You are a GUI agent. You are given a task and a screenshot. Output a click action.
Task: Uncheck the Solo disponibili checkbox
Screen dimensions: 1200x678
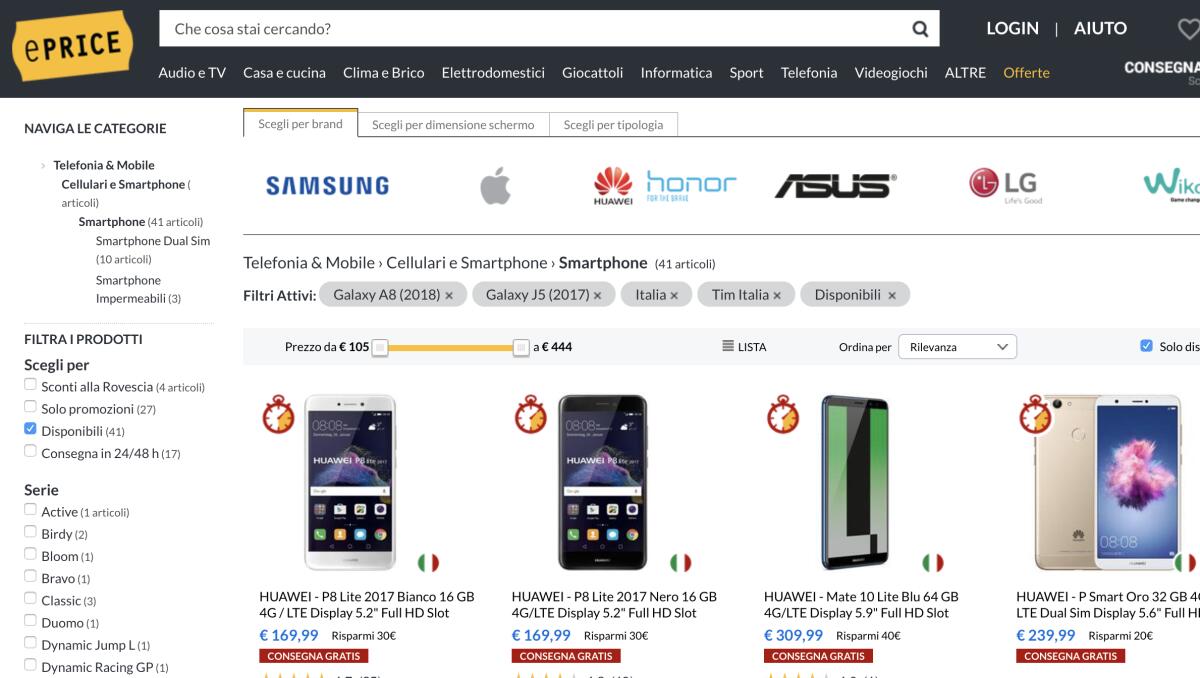[1145, 343]
